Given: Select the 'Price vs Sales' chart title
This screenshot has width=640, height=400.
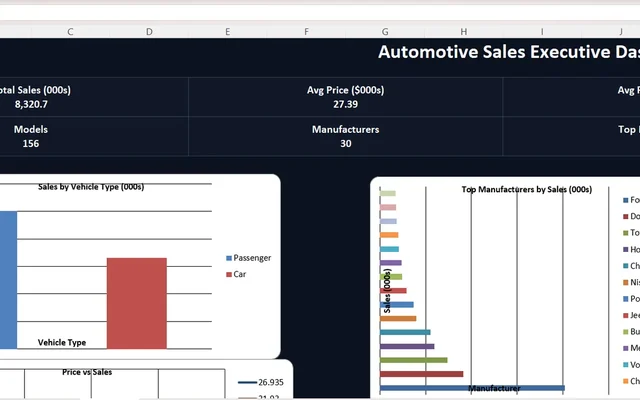Looking at the screenshot, I should click(87, 372).
